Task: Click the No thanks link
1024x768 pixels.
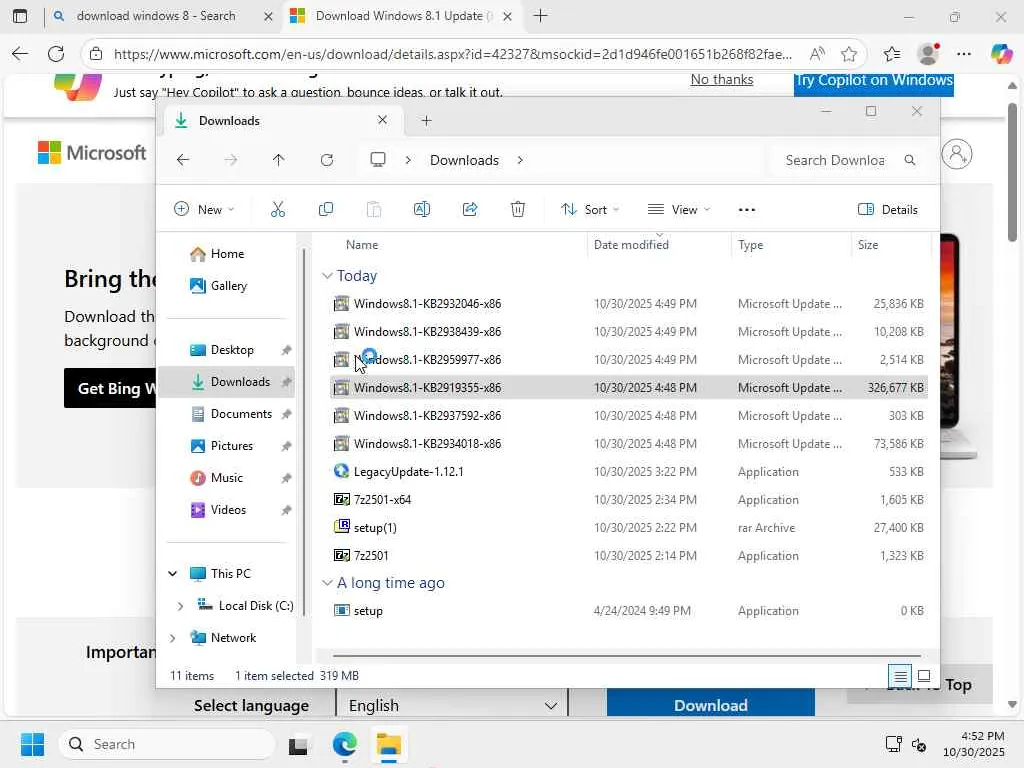Action: pyautogui.click(x=722, y=80)
